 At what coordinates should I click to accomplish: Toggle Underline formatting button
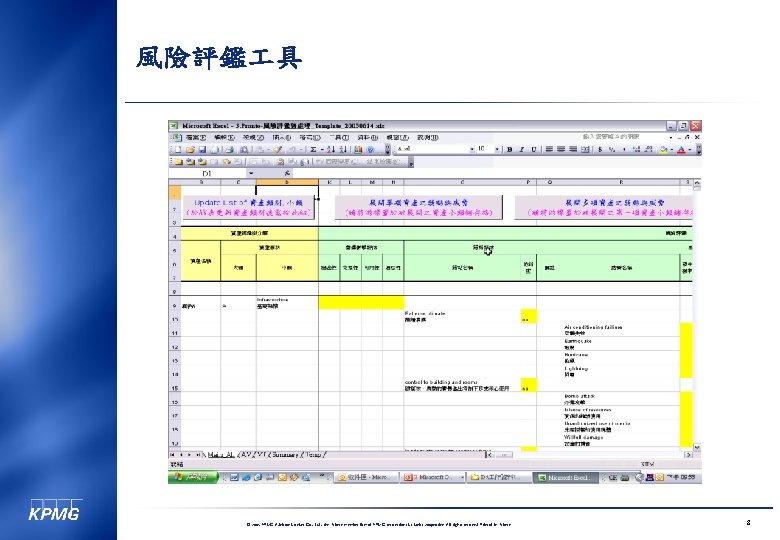[x=533, y=149]
